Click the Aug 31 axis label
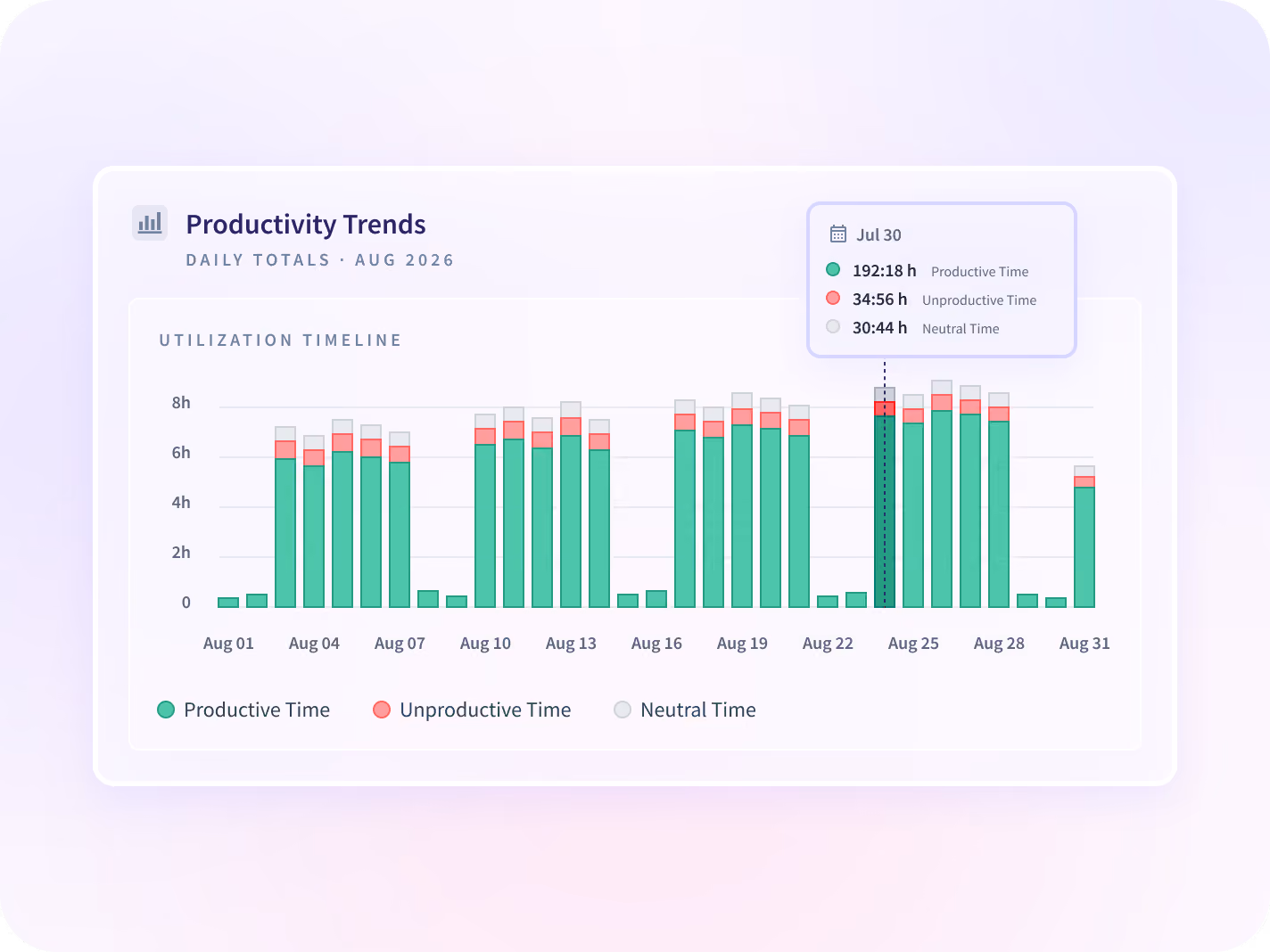This screenshot has width=1270, height=952. 1084,644
